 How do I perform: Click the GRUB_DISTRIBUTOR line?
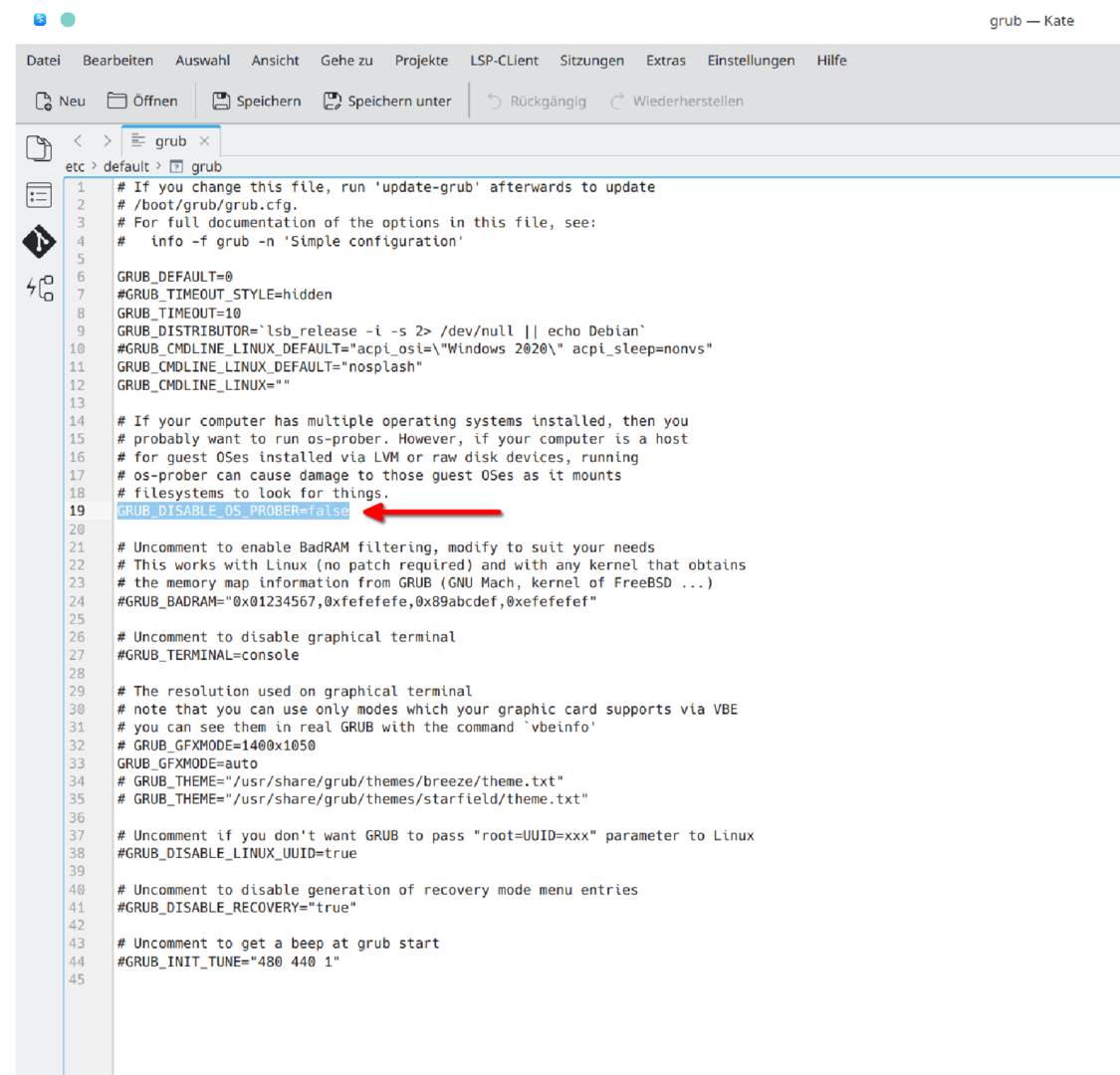tap(380, 331)
